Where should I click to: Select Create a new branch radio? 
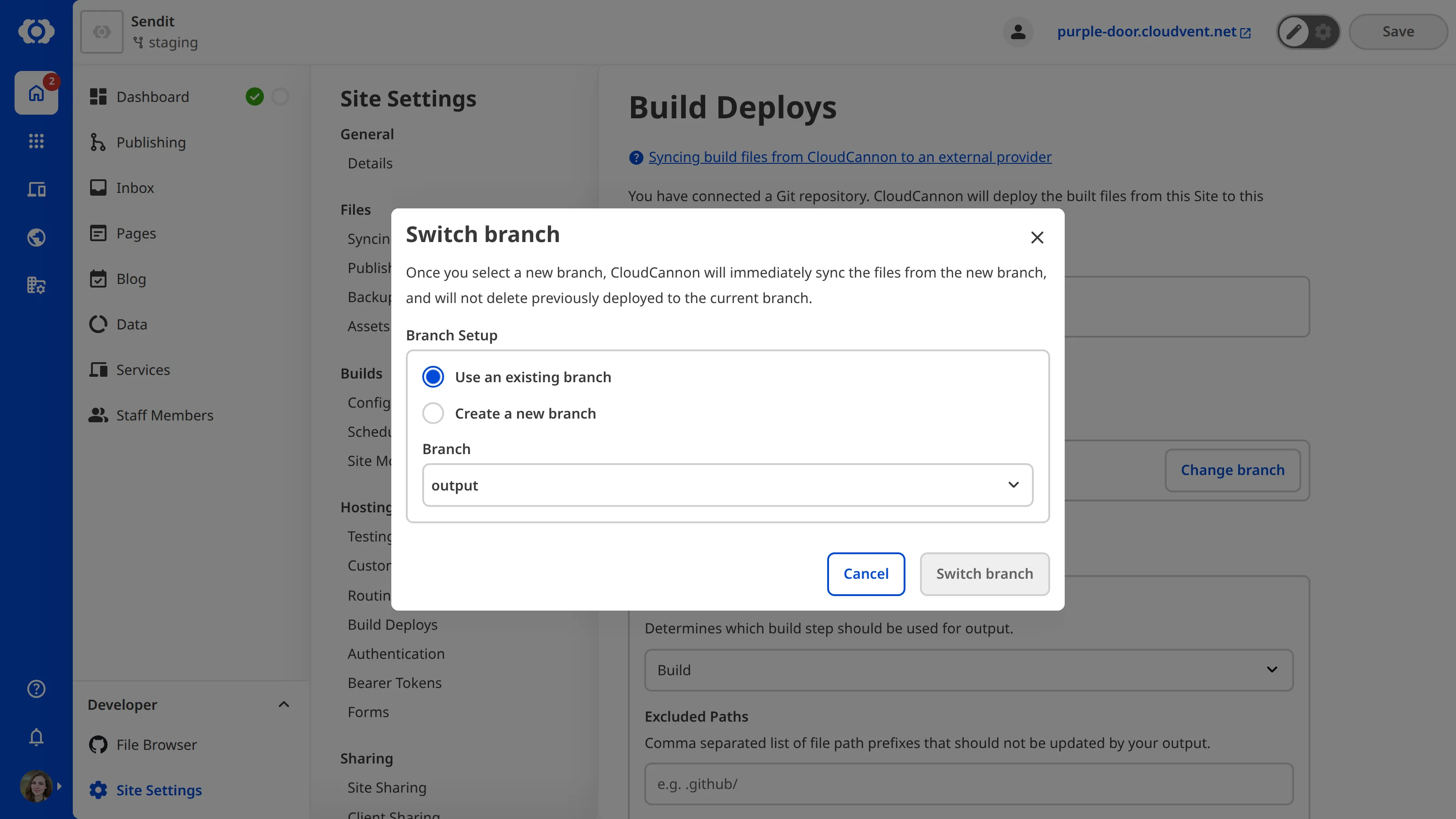click(x=433, y=413)
